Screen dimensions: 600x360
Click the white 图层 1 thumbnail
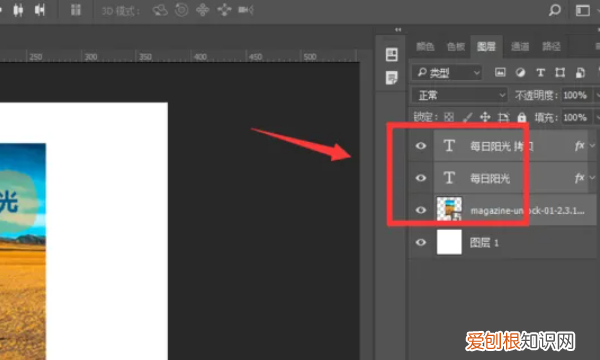449,242
